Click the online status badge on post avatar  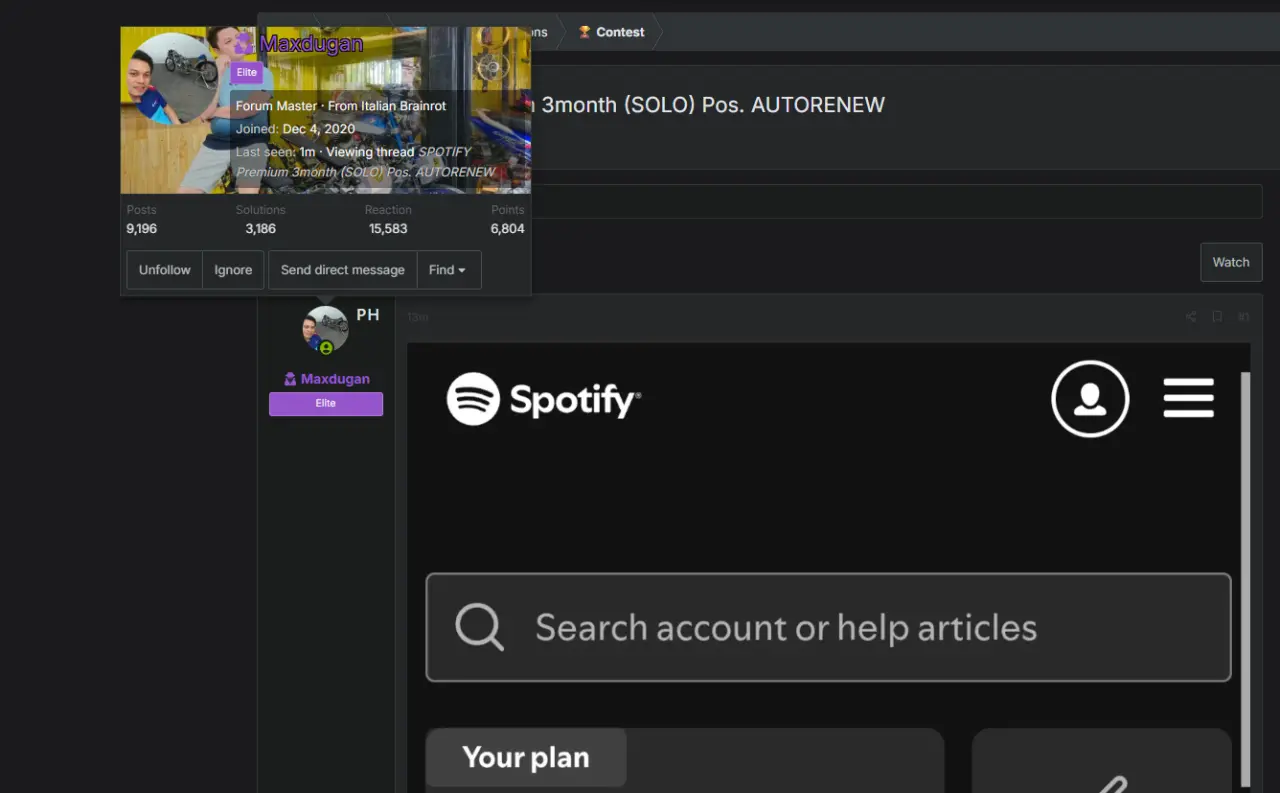click(x=326, y=348)
